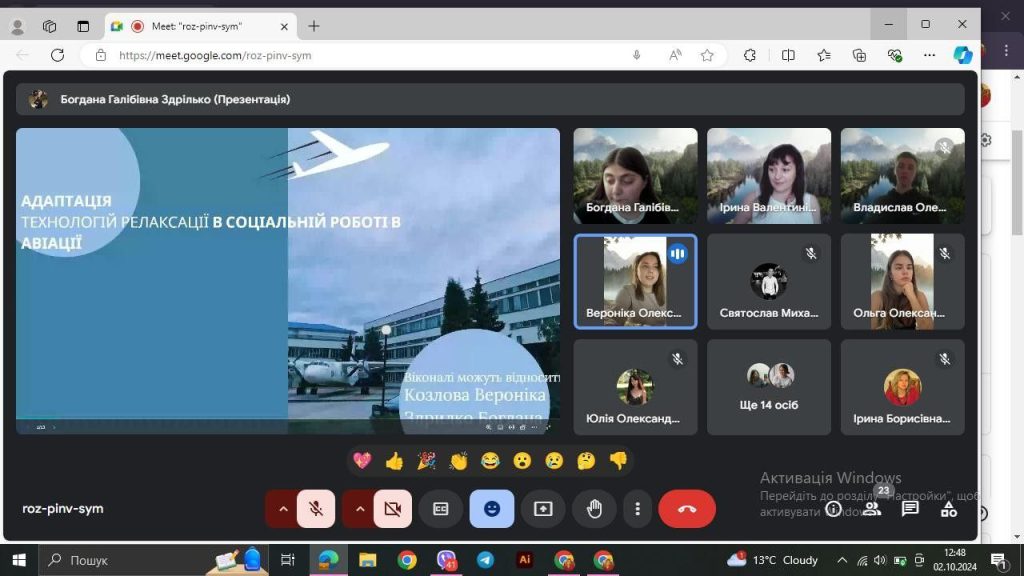
Task: Open Telegram from the Windows taskbar
Action: tap(485, 560)
